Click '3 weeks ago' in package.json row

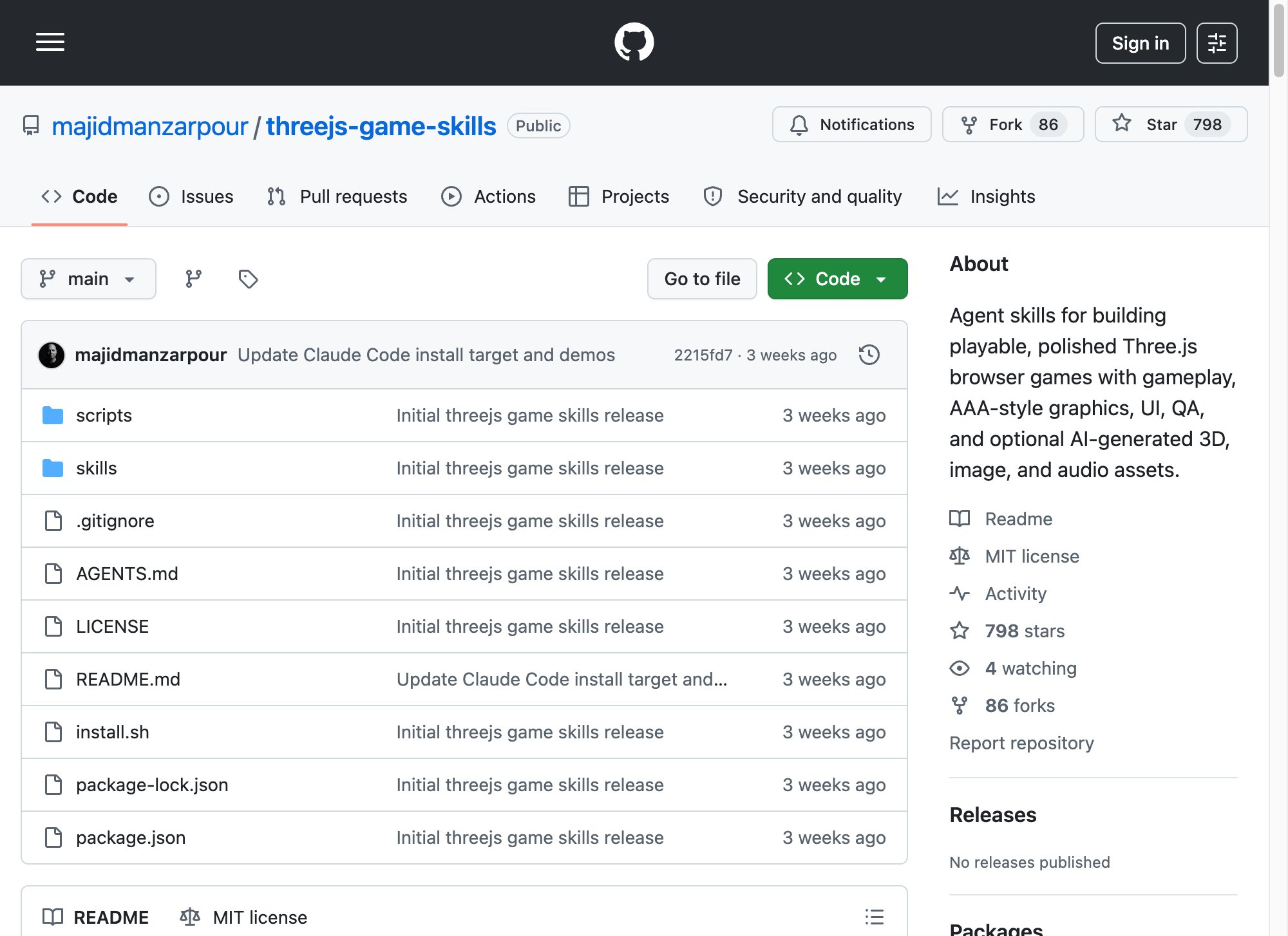[834, 838]
